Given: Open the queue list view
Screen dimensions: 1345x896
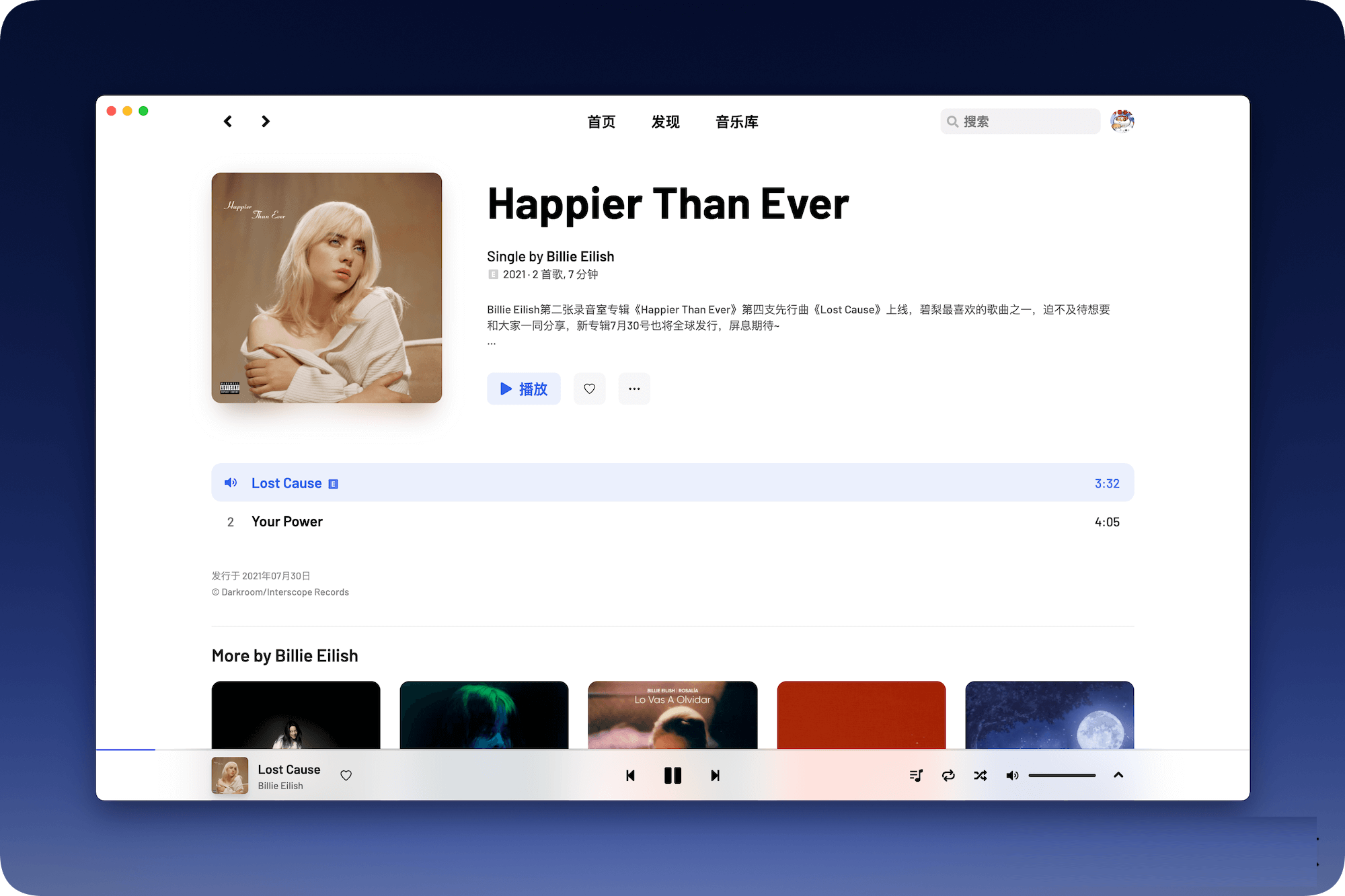Looking at the screenshot, I should point(915,775).
